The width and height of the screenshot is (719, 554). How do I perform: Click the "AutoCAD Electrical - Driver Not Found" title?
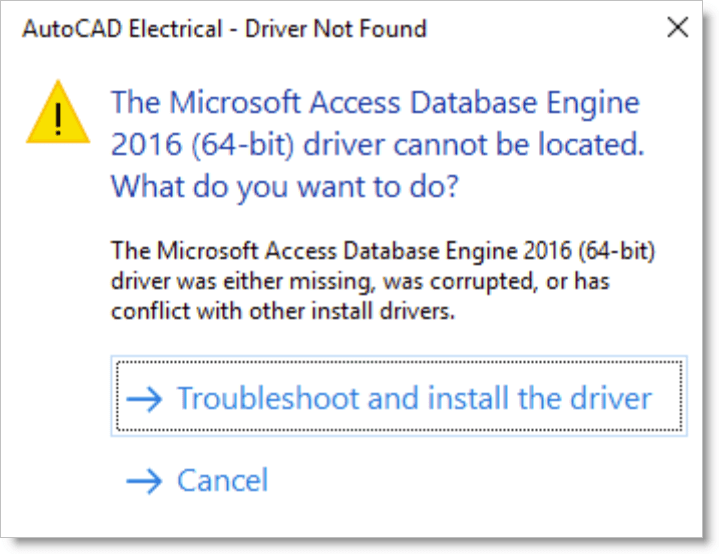pyautogui.click(x=224, y=29)
